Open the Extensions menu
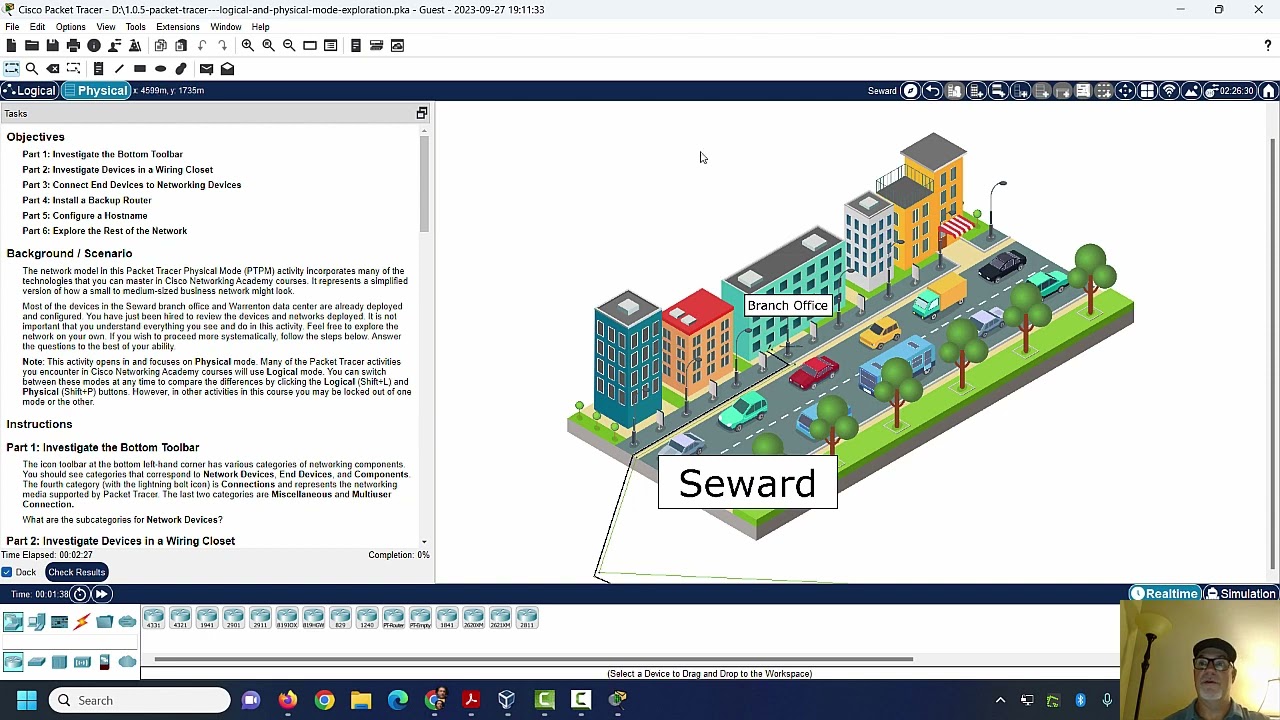Screen dimensions: 1280x720 click(178, 27)
